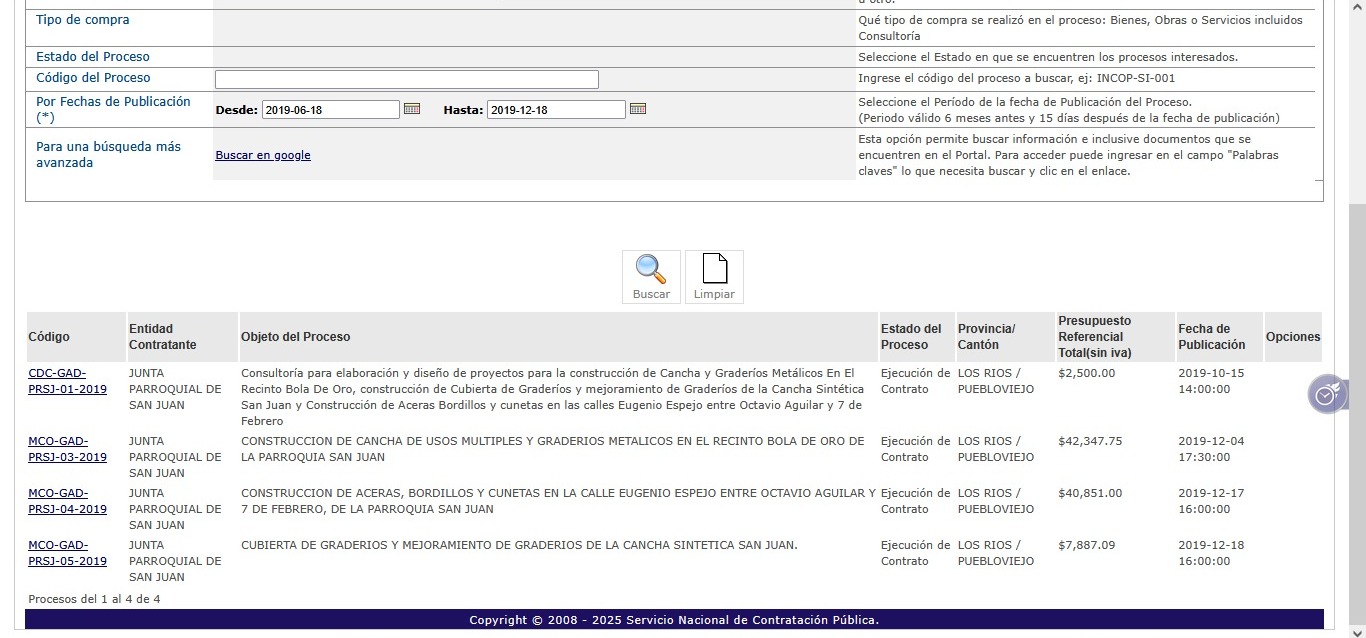Click the Código del Proceso input field
Viewport: 1366px width, 638px height.
coord(406,80)
